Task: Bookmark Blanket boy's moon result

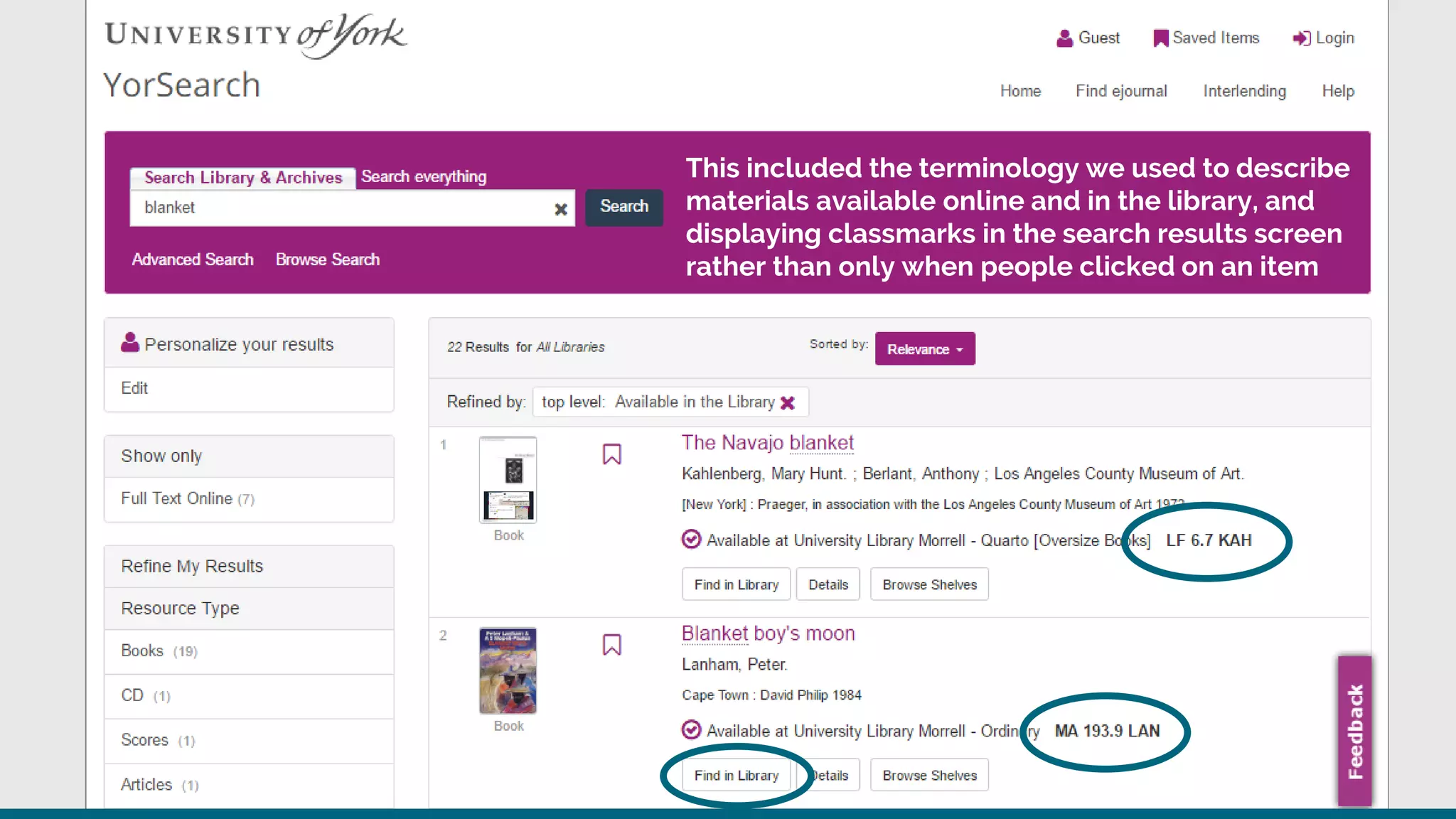Action: pos(612,645)
